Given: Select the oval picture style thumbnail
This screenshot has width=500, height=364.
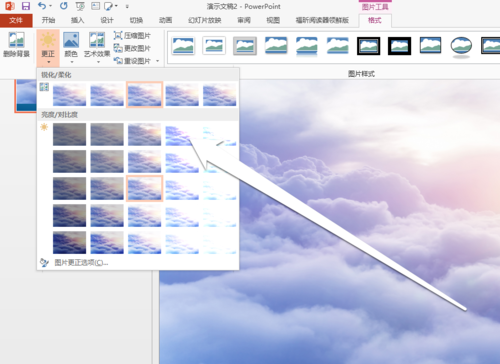Looking at the screenshot, I should pyautogui.click(x=461, y=46).
